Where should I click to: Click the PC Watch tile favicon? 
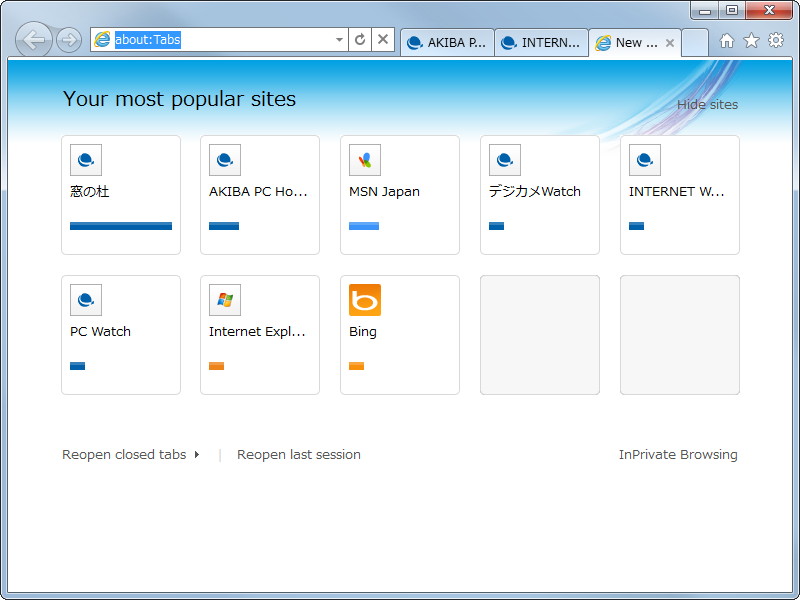[86, 300]
